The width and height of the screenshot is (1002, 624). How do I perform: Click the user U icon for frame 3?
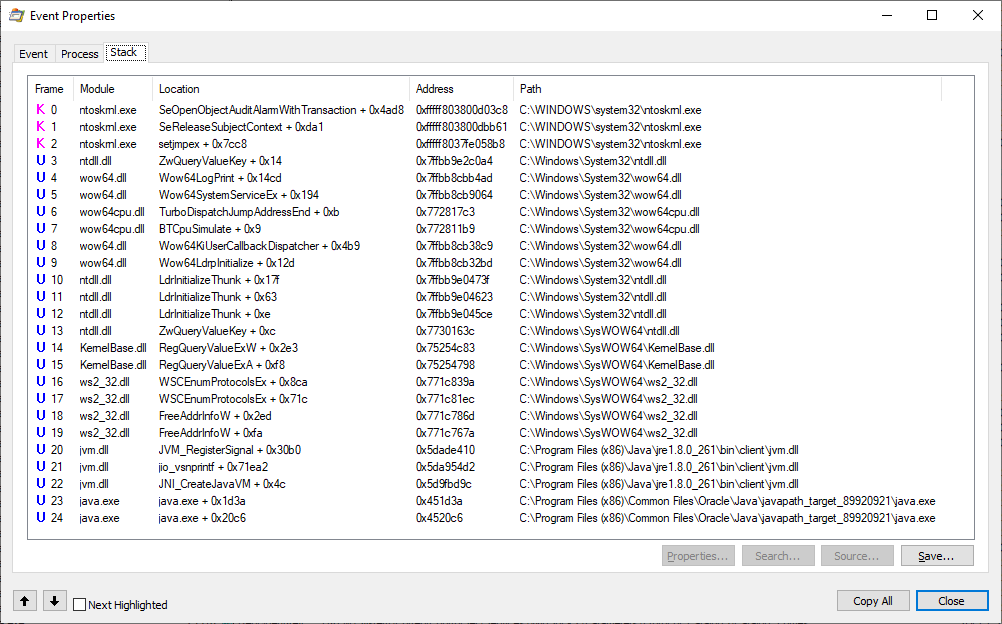click(41, 161)
